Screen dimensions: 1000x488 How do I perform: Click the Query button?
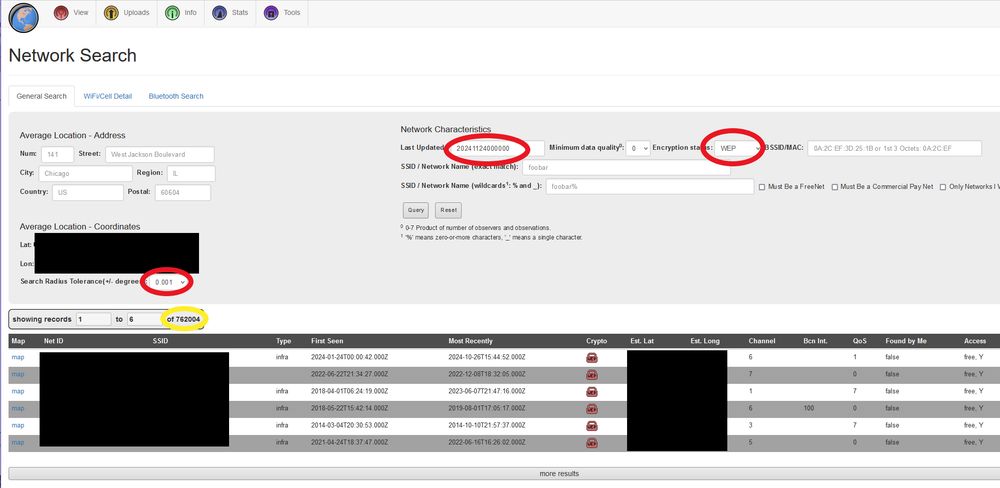[416, 210]
